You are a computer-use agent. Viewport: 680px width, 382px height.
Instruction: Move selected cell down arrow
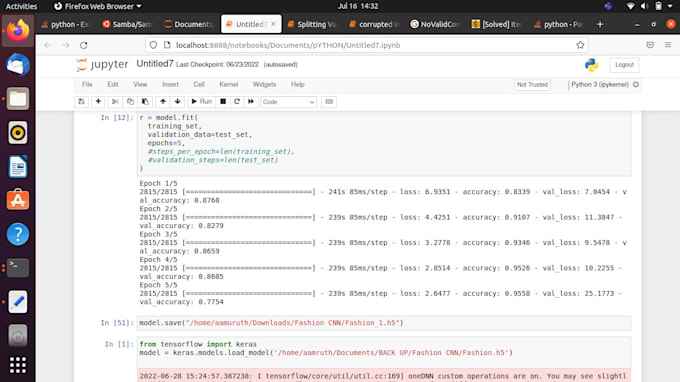pyautogui.click(x=178, y=101)
